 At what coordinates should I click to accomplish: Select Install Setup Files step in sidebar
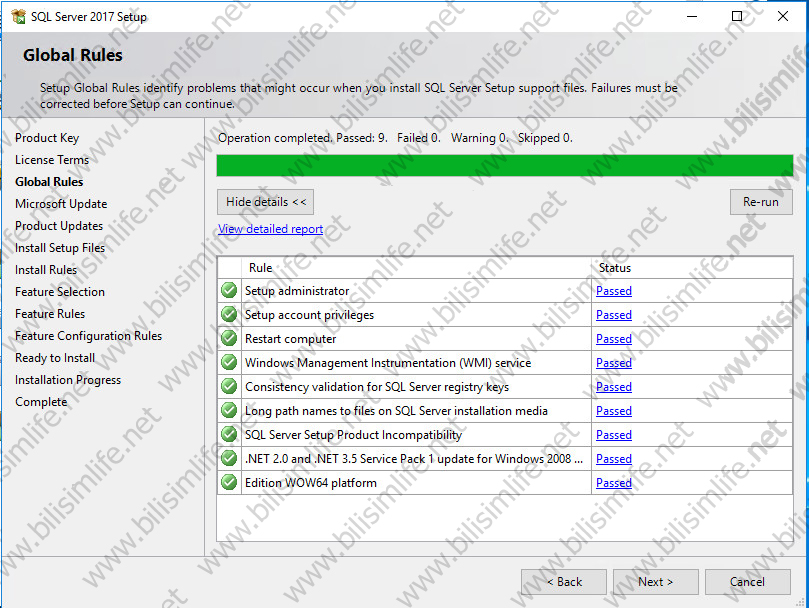[x=60, y=248]
